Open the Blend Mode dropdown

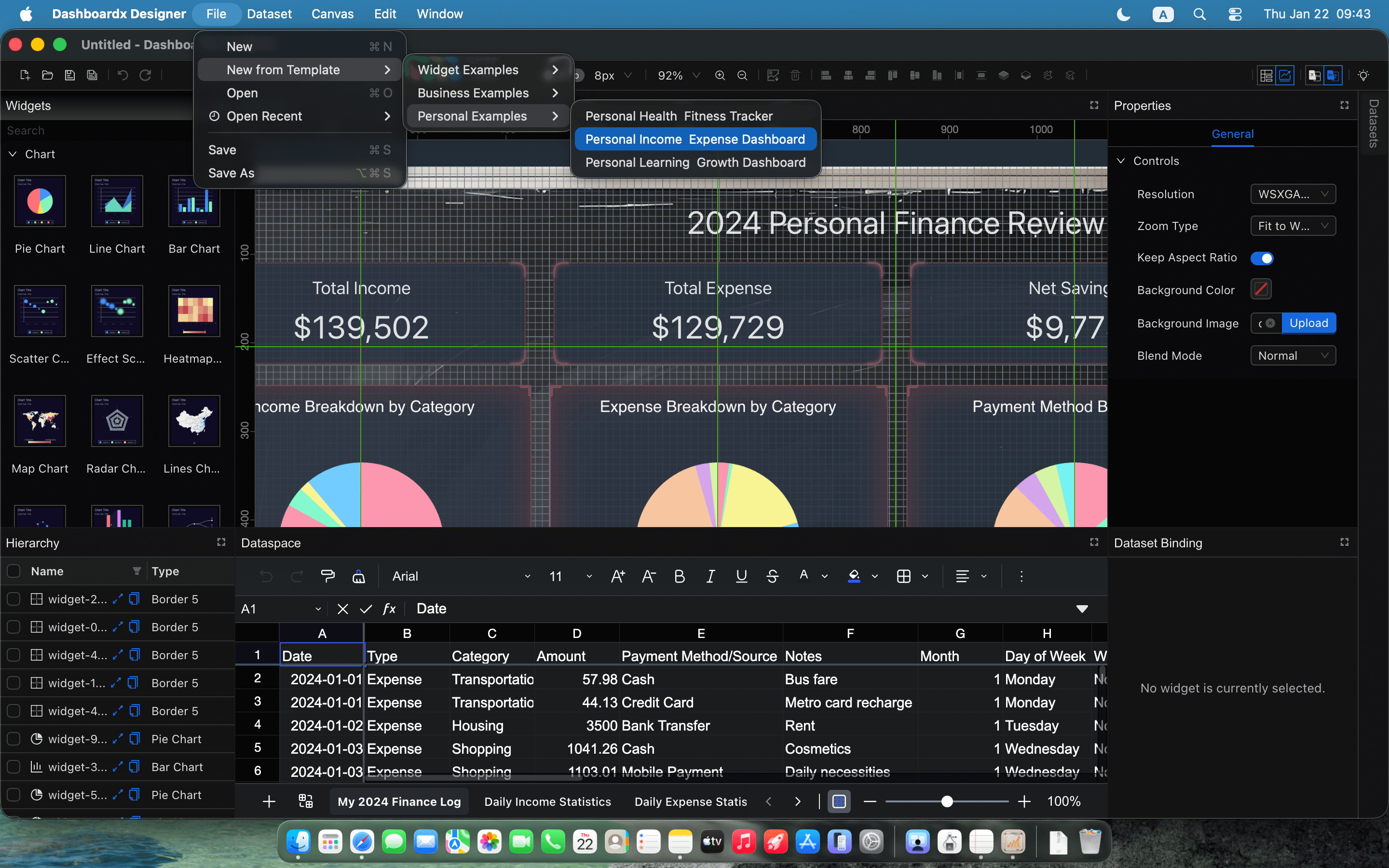tap(1293, 356)
